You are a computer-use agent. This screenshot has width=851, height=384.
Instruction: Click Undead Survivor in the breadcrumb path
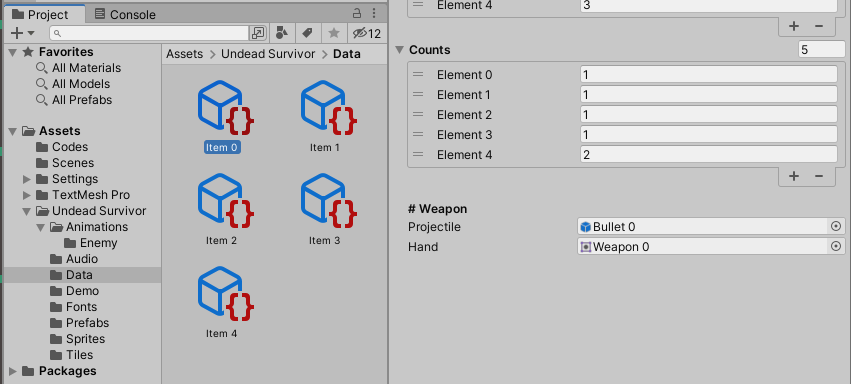point(268,54)
